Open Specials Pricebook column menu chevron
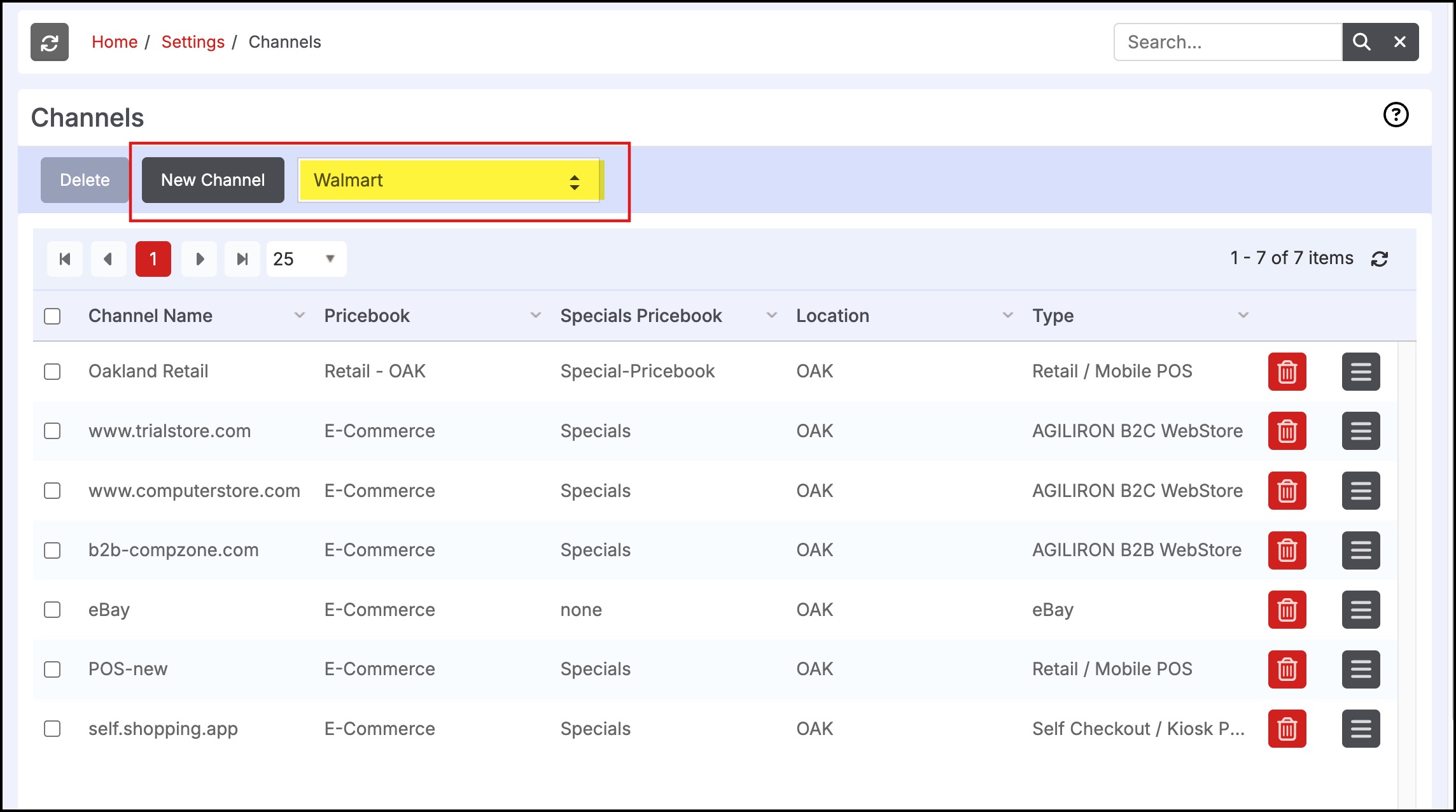Viewport: 1456px width, 812px height. click(x=772, y=315)
